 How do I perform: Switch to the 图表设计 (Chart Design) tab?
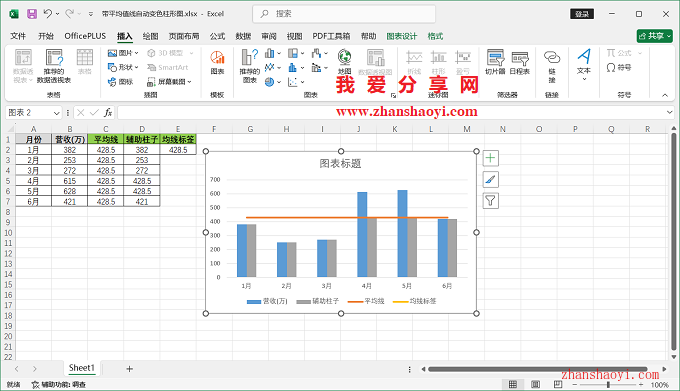coord(402,36)
